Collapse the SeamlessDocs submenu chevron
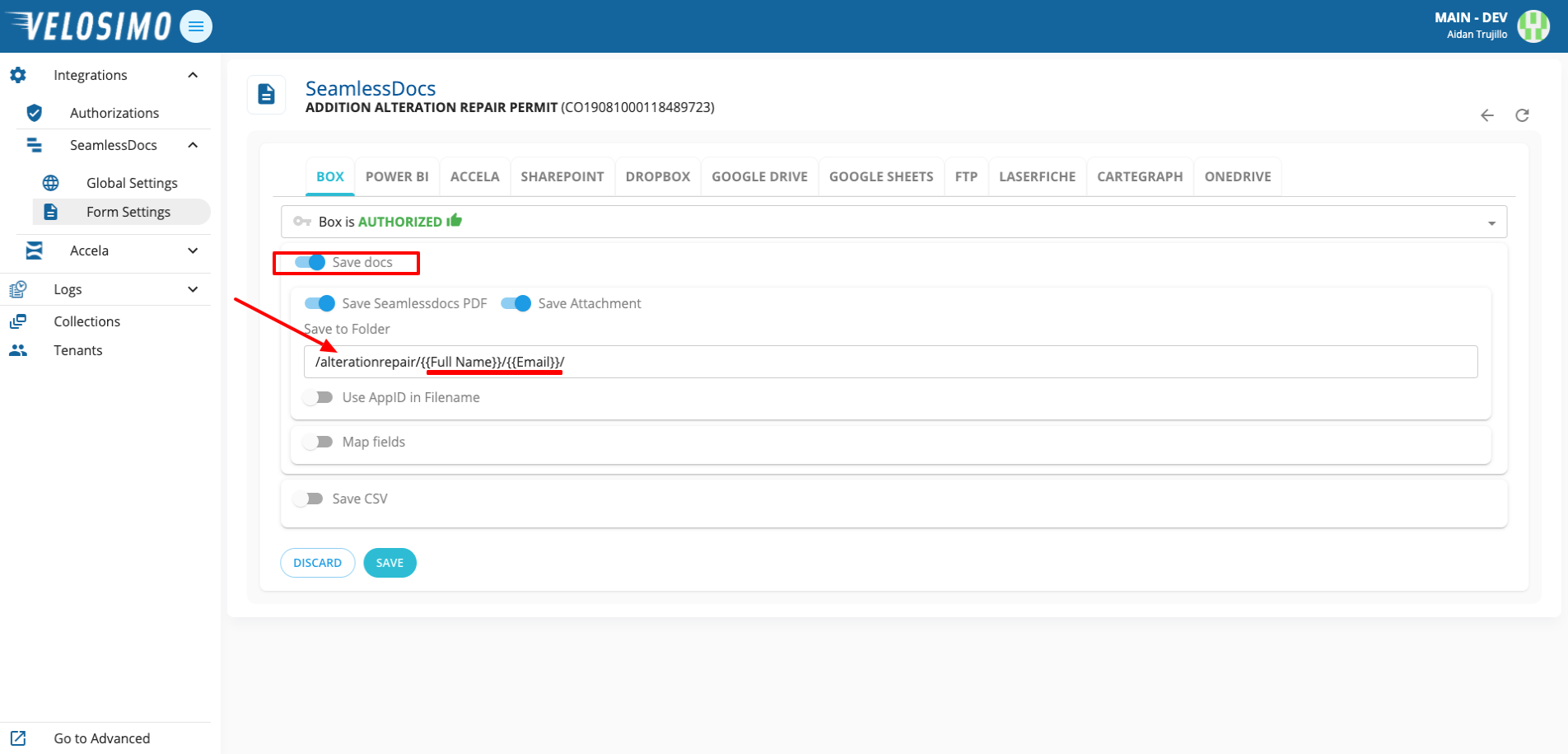This screenshot has width=1568, height=754. tap(193, 145)
